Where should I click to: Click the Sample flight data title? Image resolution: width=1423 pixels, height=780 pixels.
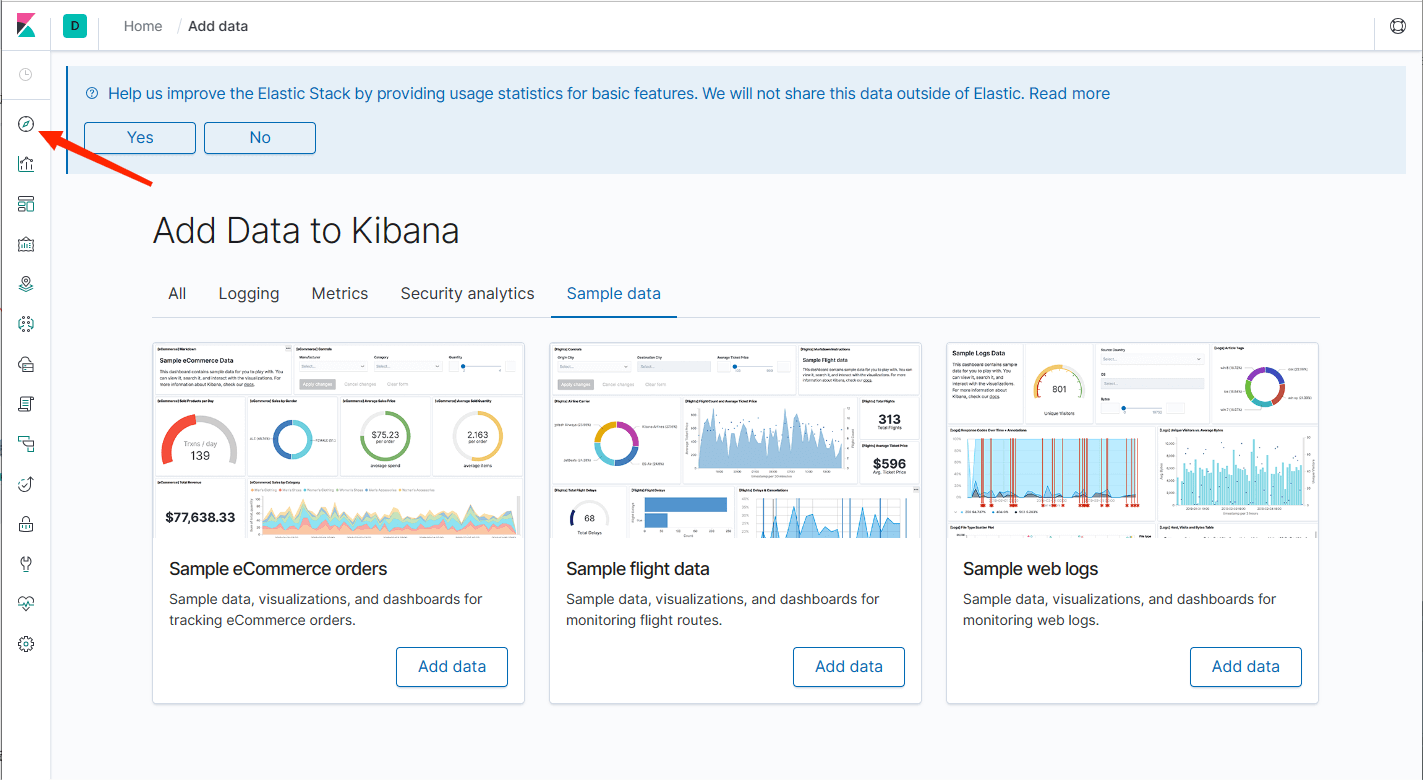coord(638,569)
